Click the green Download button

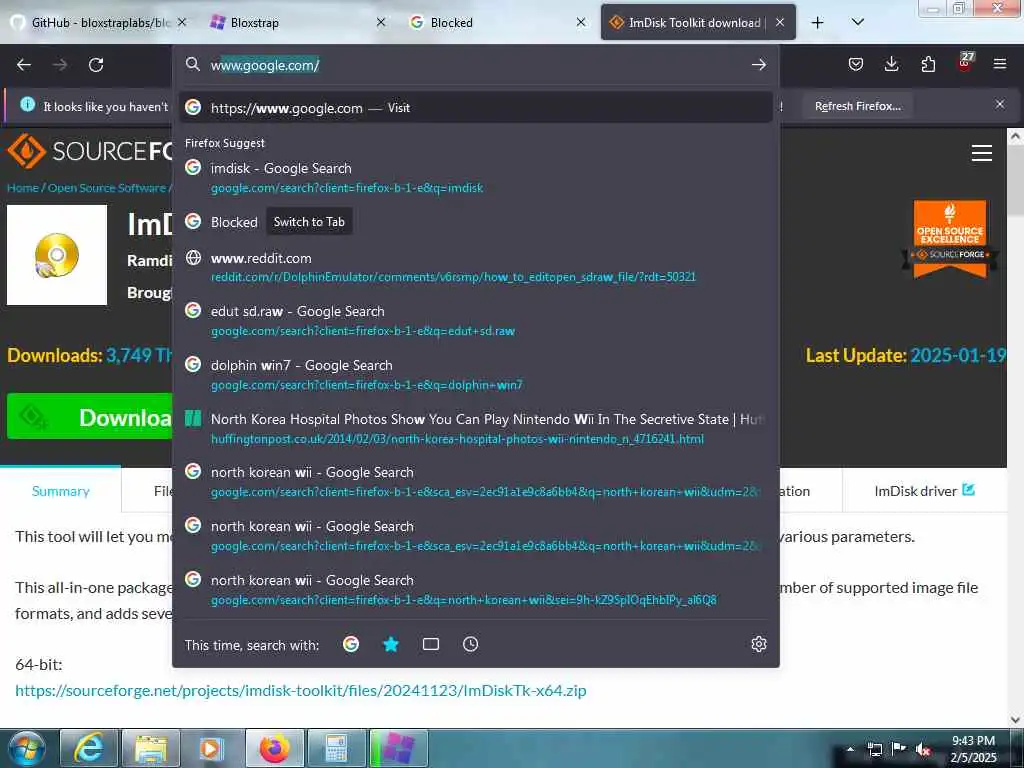(x=89, y=417)
